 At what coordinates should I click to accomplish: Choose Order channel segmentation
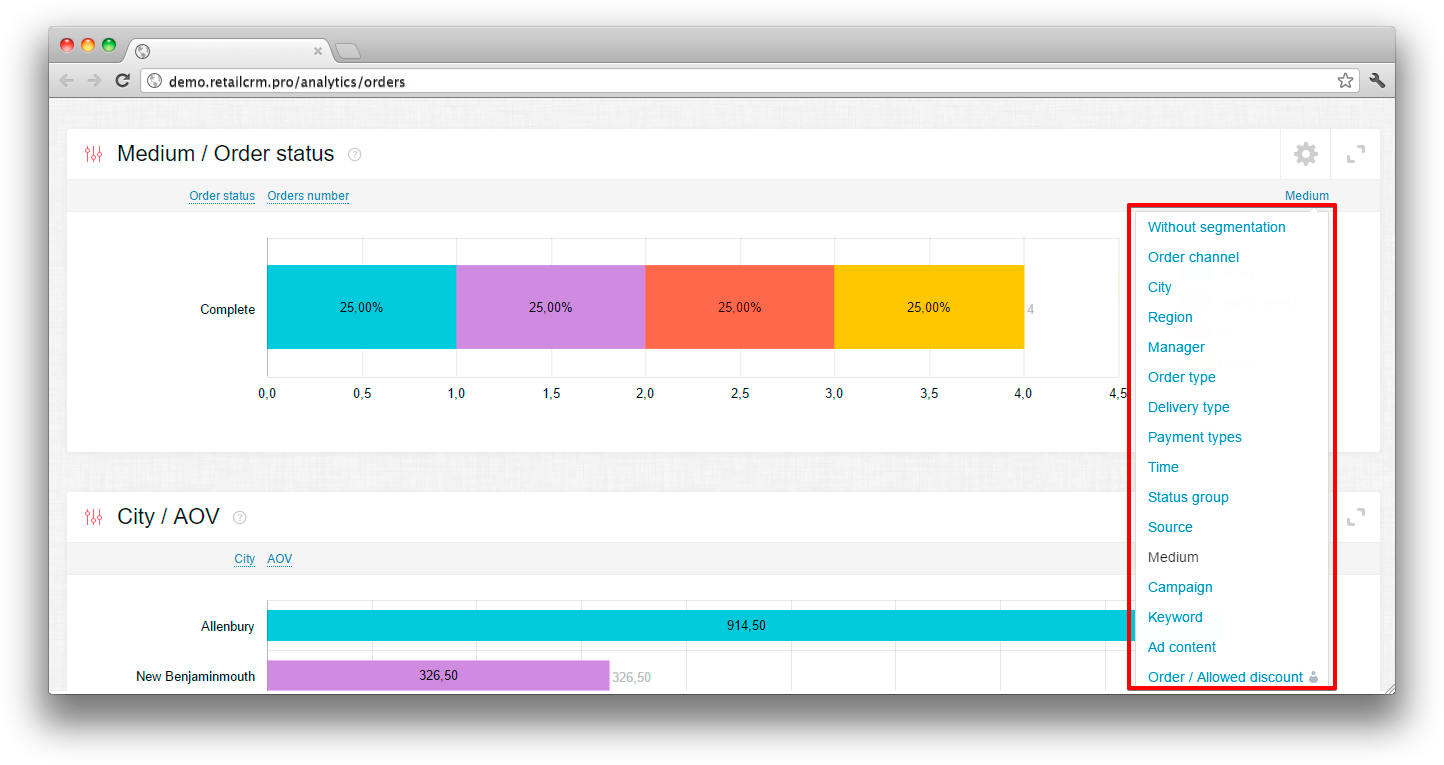tap(1193, 257)
